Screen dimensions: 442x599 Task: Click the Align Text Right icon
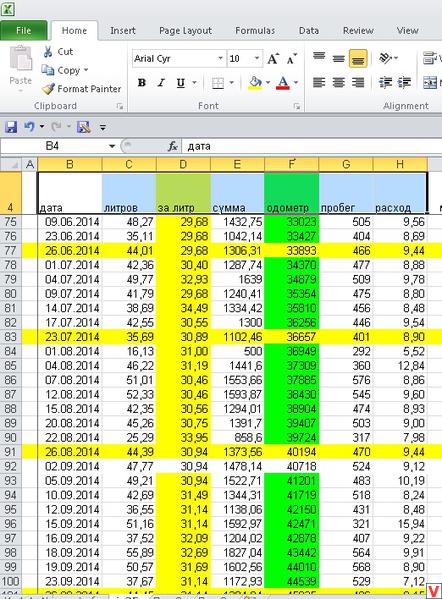358,82
